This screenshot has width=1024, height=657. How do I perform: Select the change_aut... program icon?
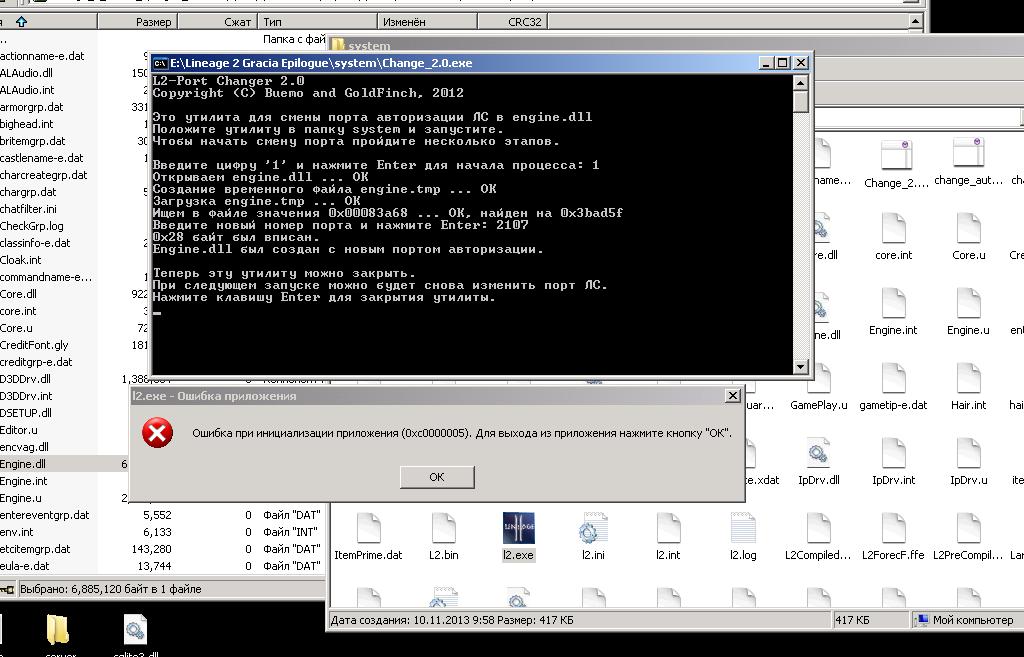(x=968, y=153)
